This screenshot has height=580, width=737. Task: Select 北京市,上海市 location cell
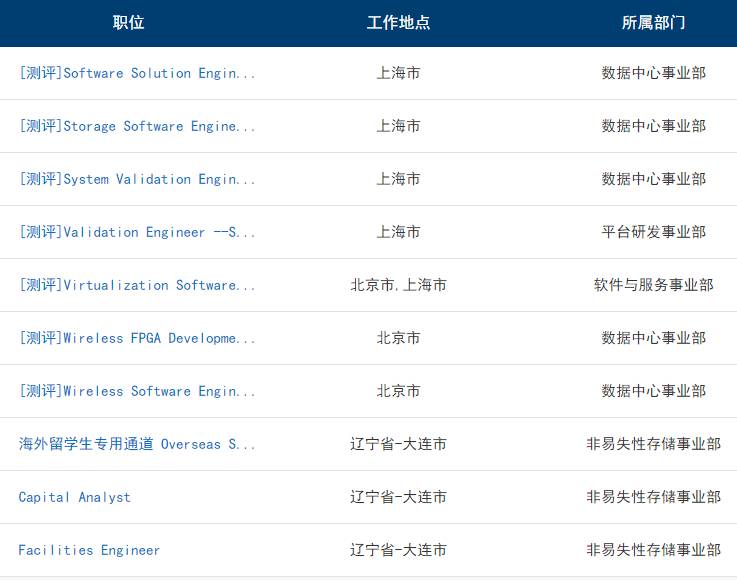pos(398,285)
